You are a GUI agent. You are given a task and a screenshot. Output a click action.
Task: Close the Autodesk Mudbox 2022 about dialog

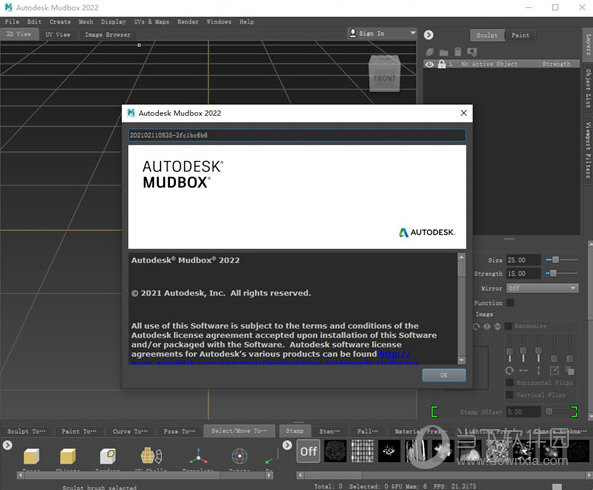coord(464,113)
